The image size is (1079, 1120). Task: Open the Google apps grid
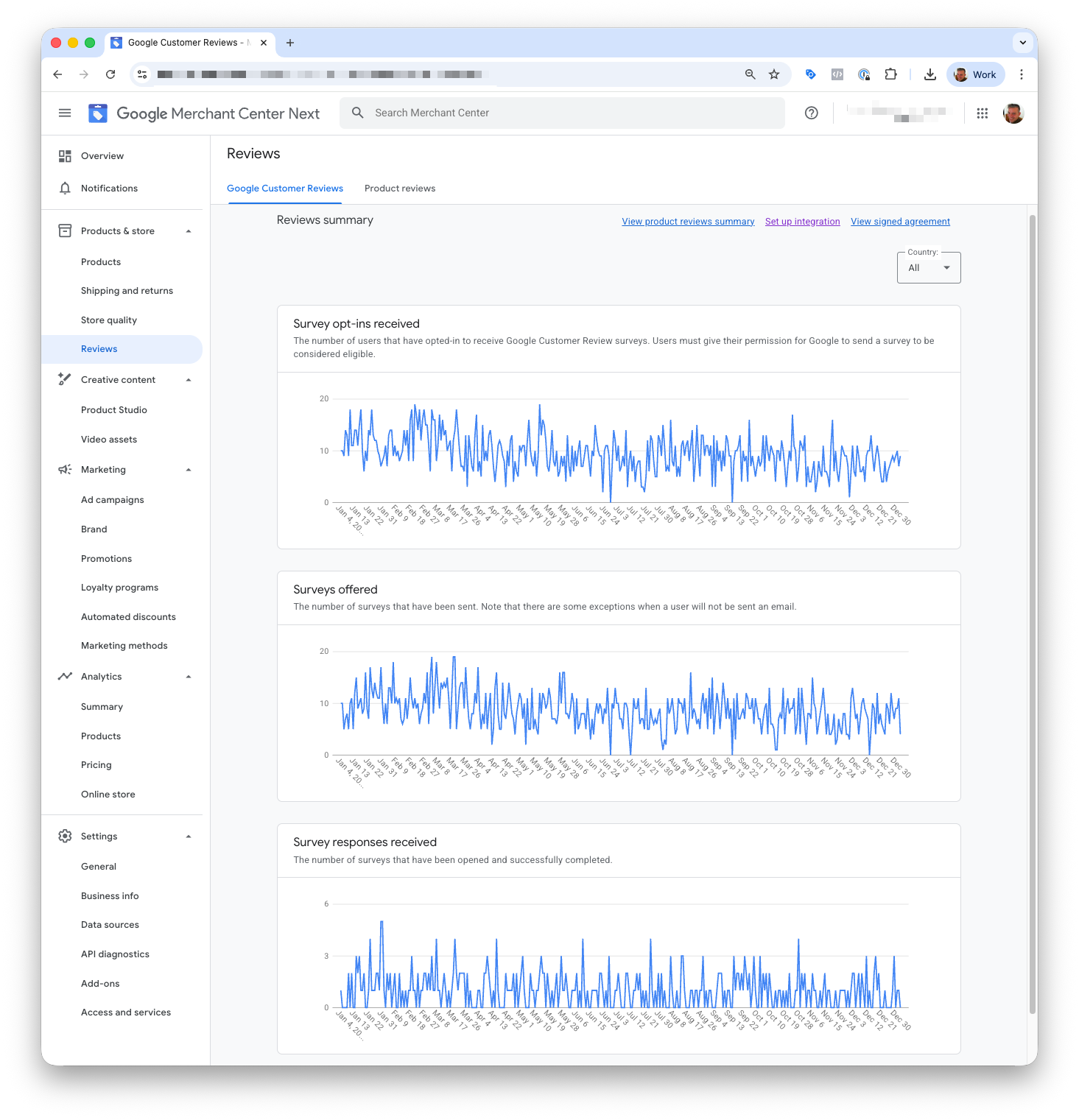(982, 113)
